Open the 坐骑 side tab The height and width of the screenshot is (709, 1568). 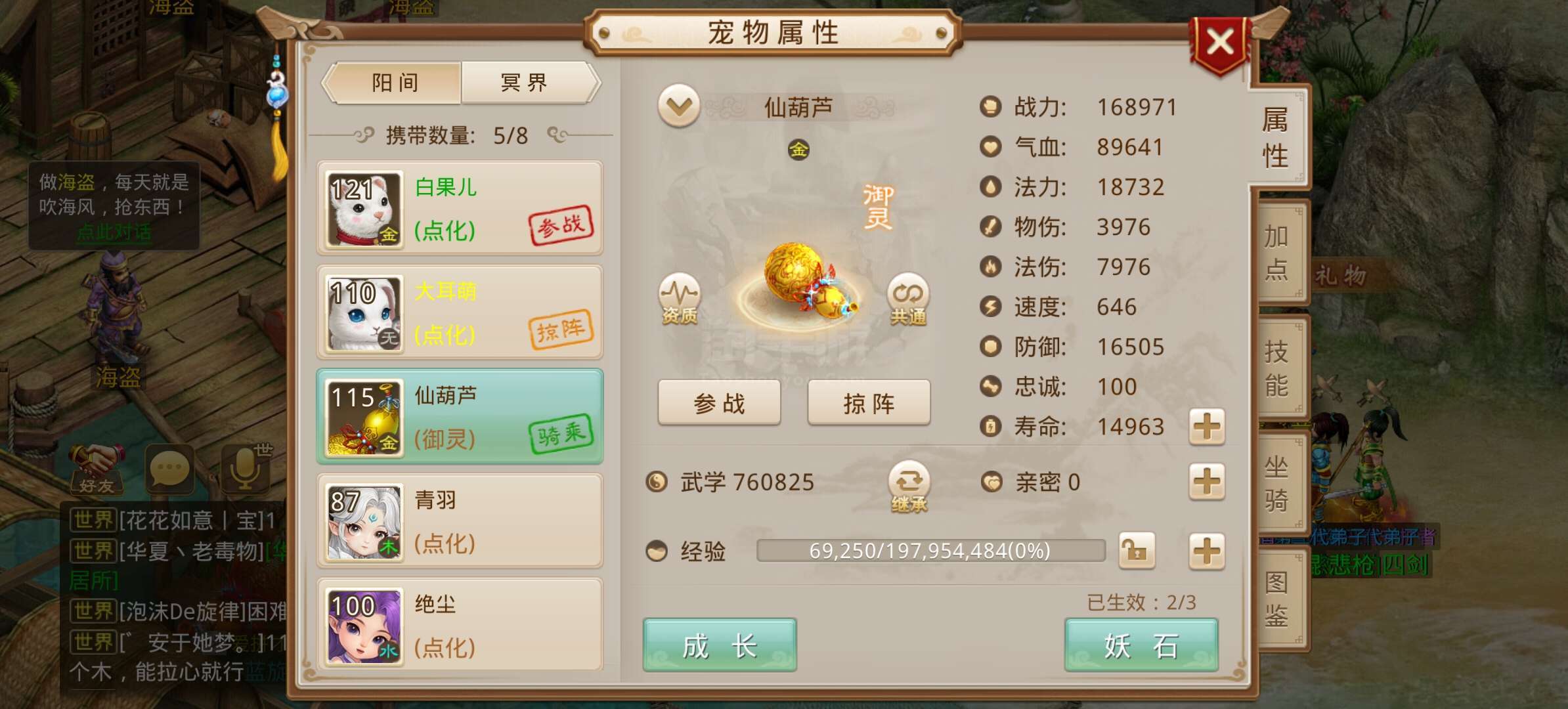1277,484
